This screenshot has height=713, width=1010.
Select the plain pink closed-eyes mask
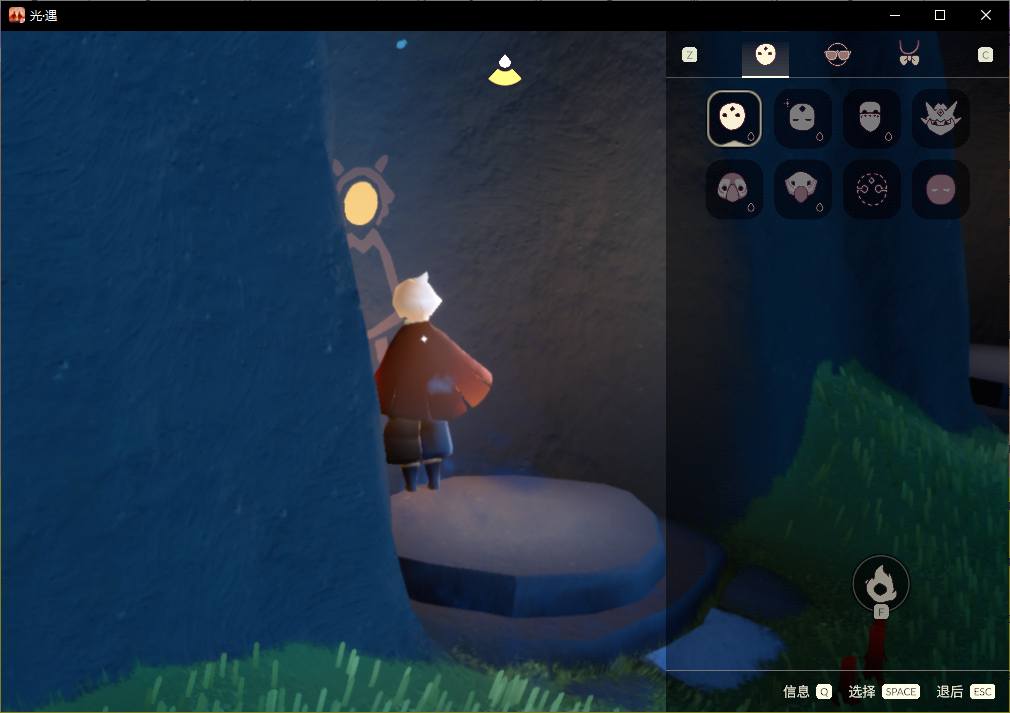coord(940,189)
